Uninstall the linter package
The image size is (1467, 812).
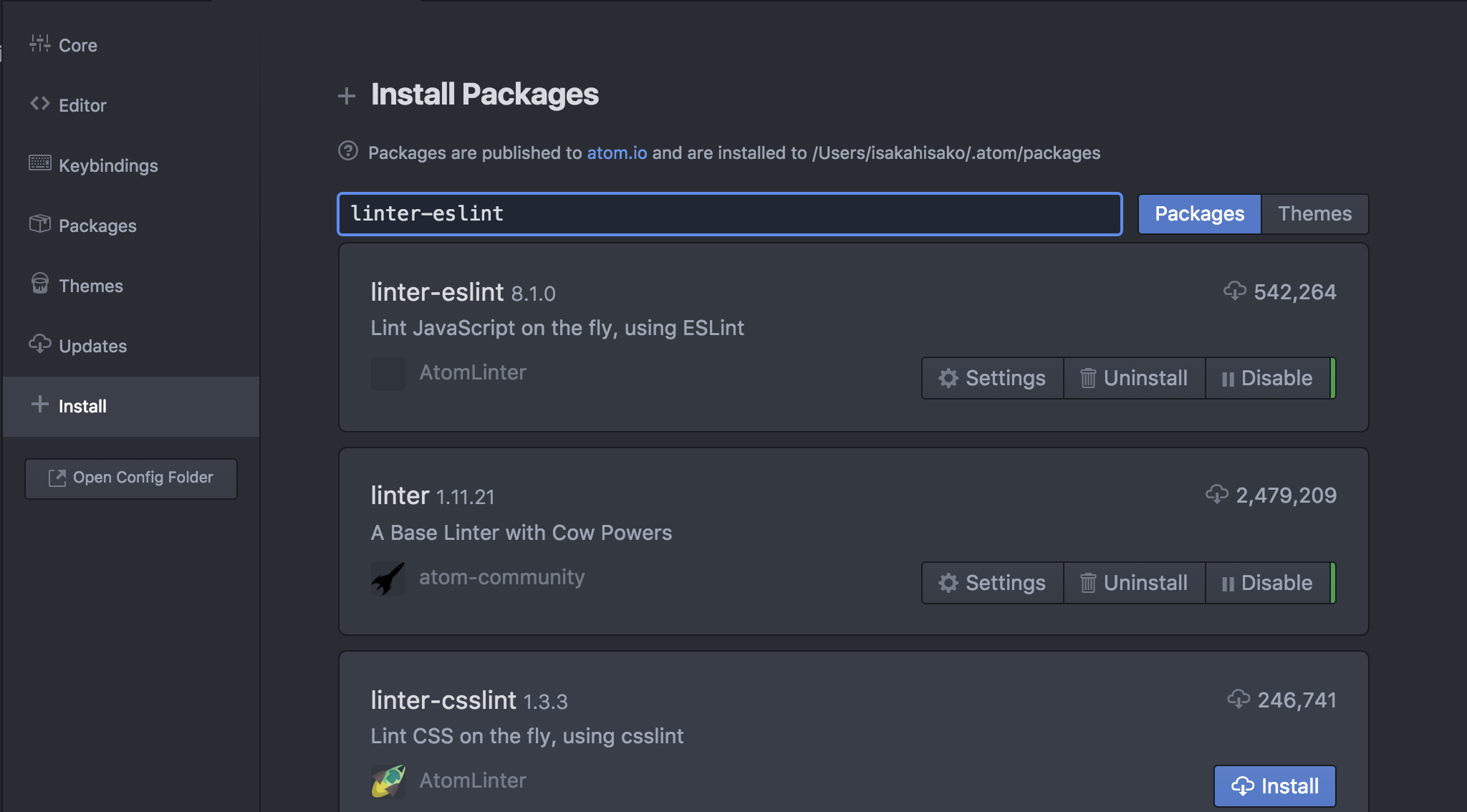click(x=1134, y=583)
